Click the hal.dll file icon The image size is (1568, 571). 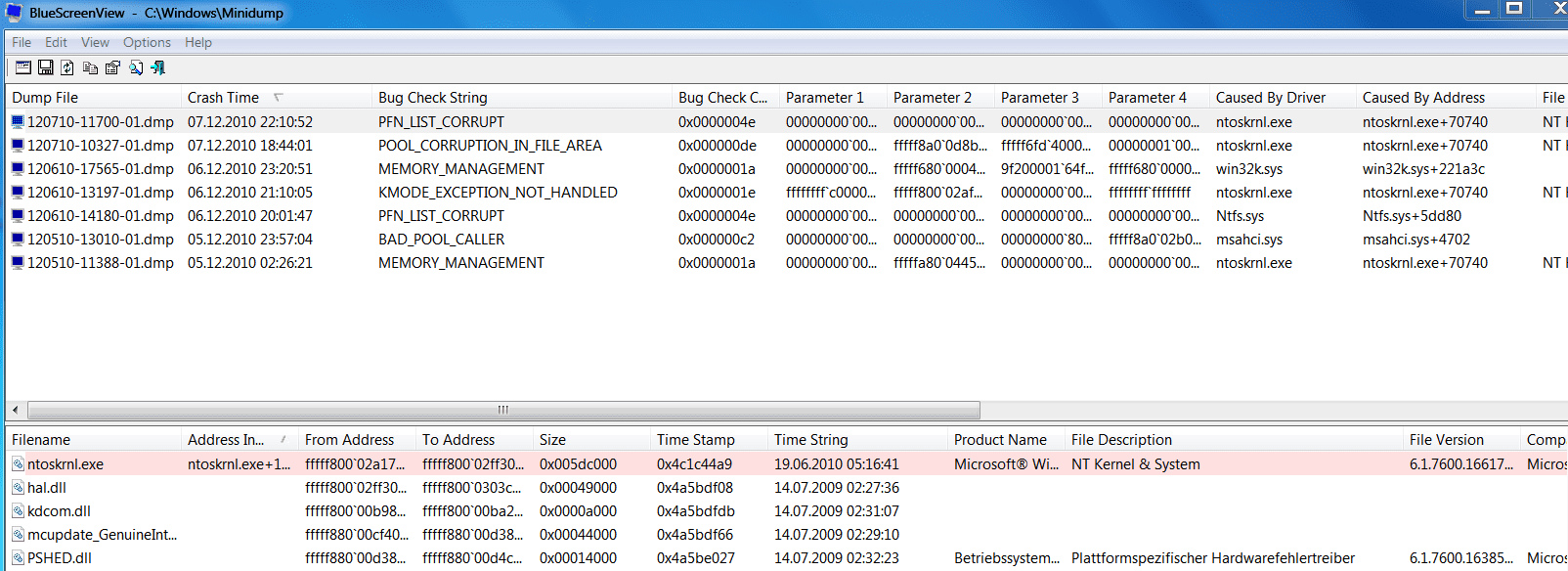point(18,488)
